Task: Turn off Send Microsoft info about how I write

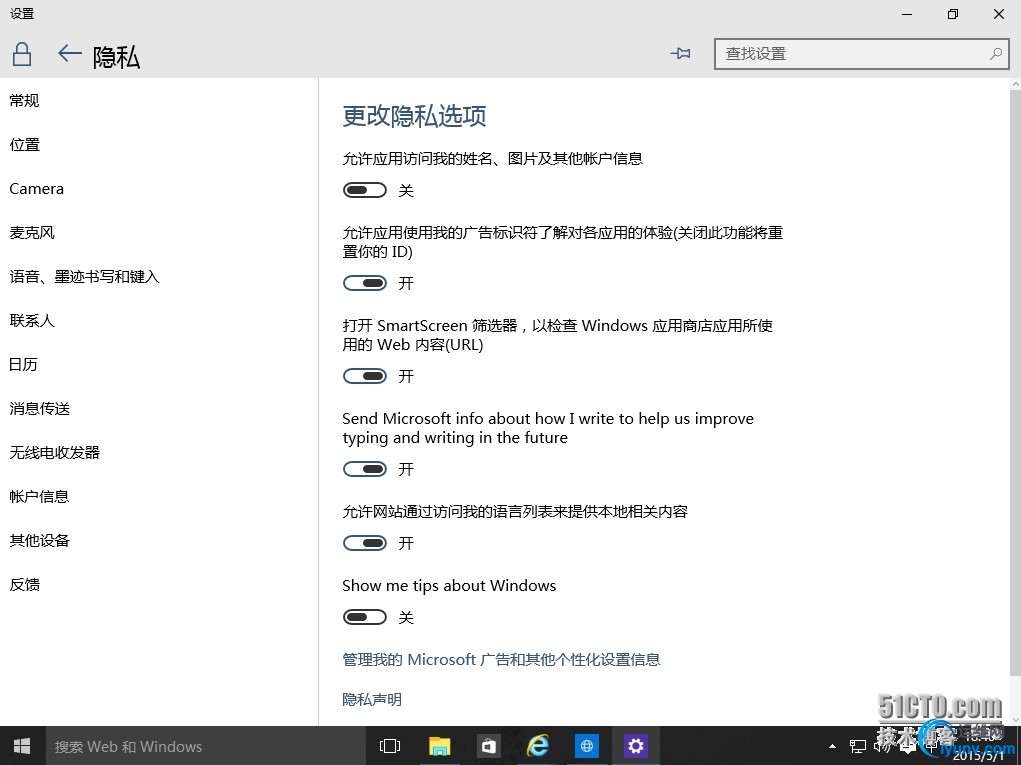Action: point(365,469)
